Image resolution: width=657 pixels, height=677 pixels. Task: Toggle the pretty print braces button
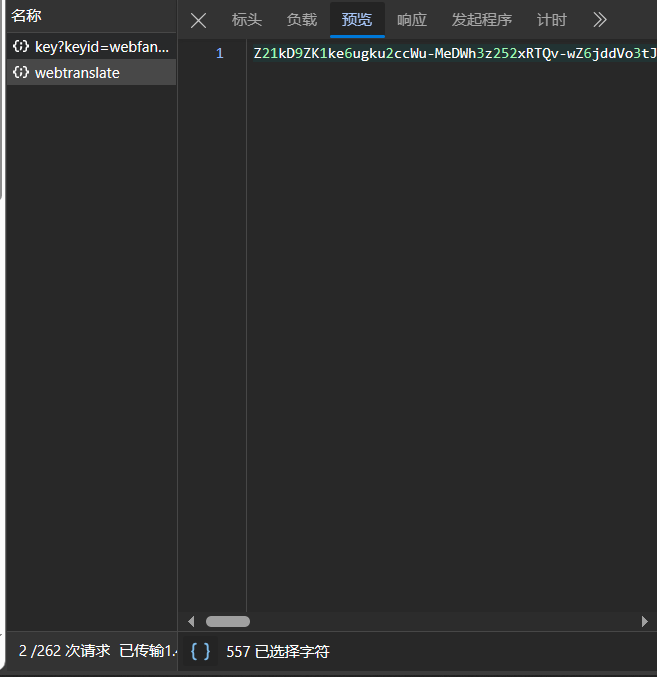[201, 651]
